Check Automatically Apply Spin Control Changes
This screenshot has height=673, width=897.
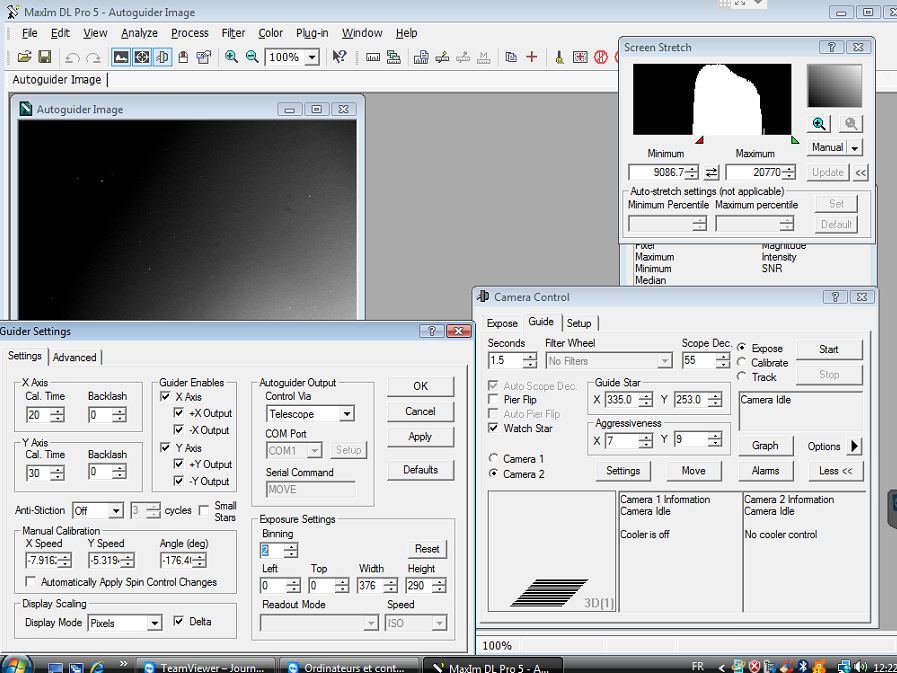click(30, 581)
